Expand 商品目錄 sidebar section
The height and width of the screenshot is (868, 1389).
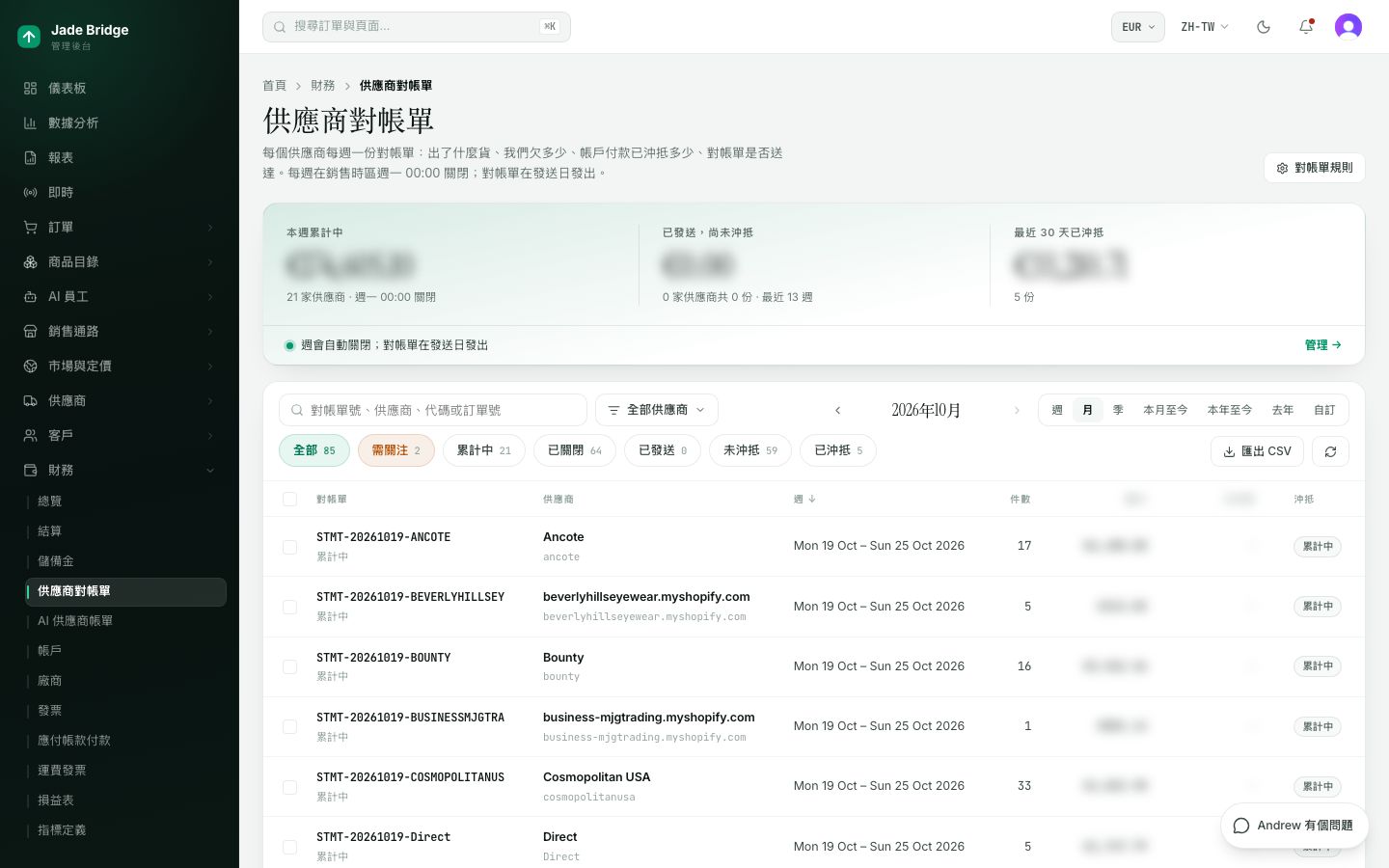tap(120, 261)
